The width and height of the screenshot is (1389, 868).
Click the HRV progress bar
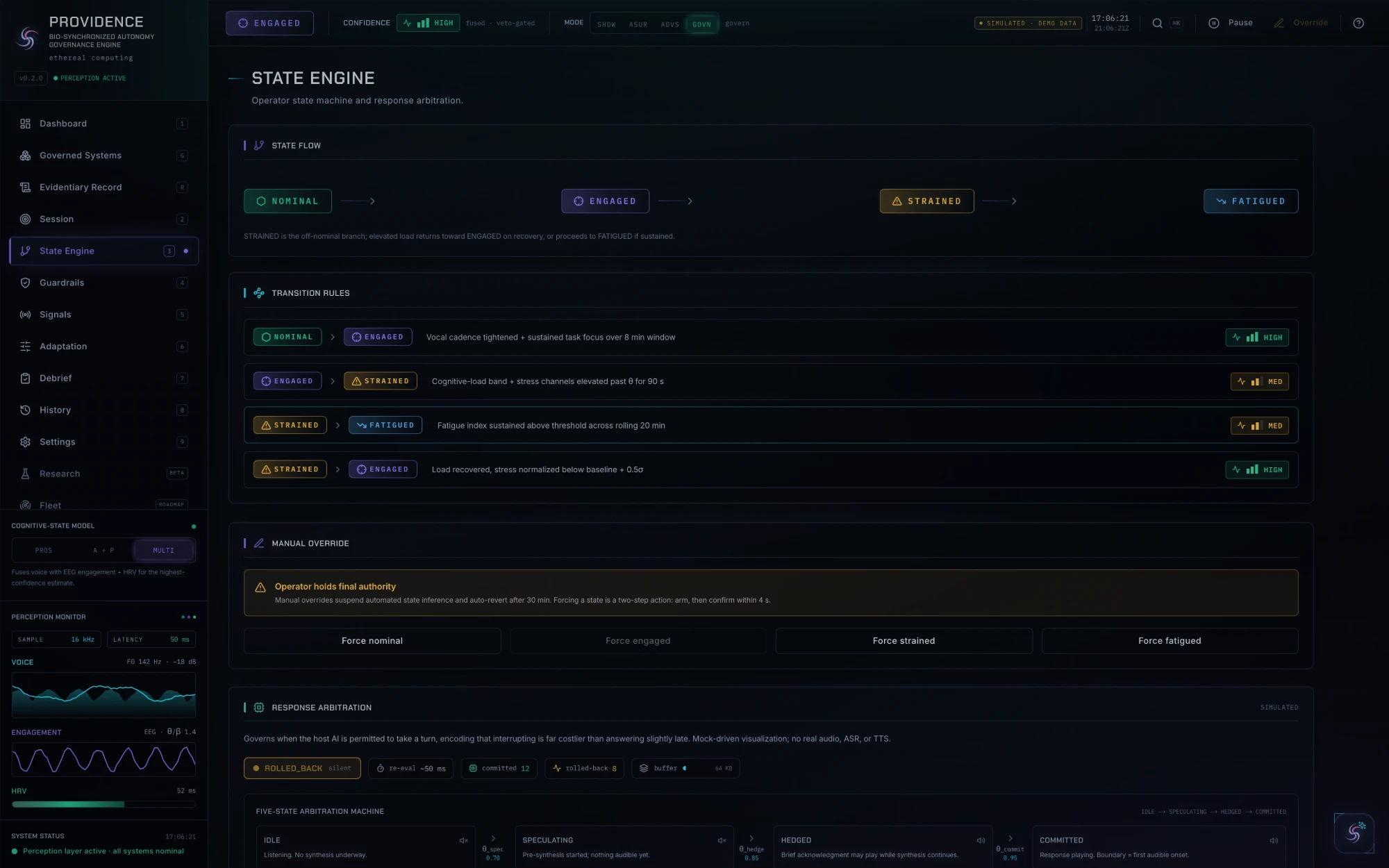[x=103, y=804]
